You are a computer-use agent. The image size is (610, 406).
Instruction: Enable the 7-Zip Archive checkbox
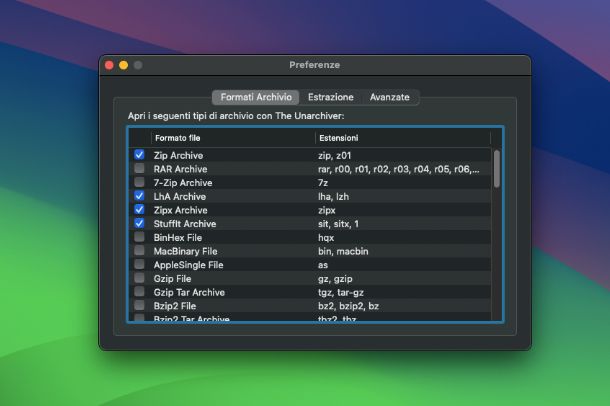(139, 182)
